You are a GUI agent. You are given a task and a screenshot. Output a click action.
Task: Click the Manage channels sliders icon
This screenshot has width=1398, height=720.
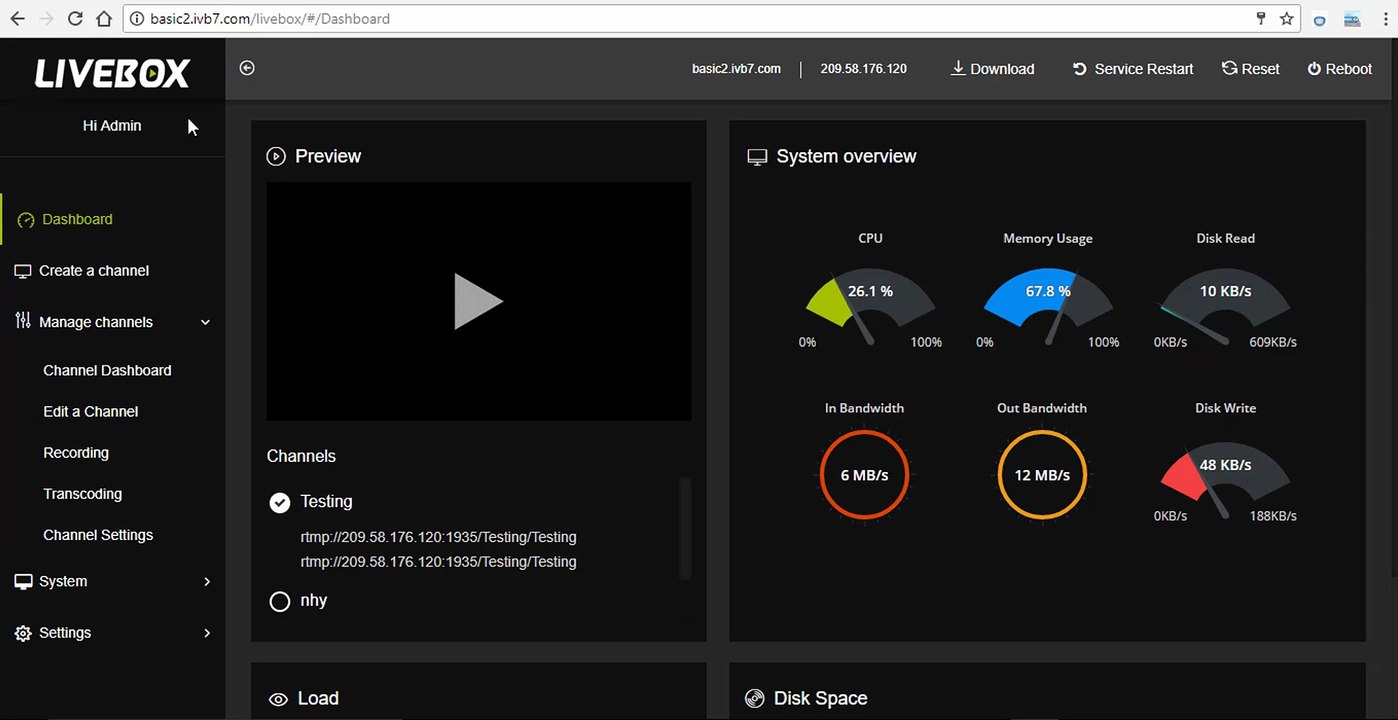[x=23, y=321]
